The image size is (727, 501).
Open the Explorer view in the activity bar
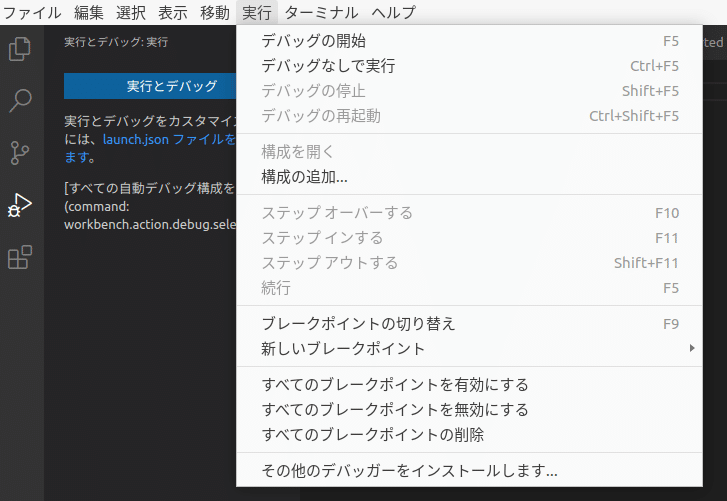[x=20, y=49]
